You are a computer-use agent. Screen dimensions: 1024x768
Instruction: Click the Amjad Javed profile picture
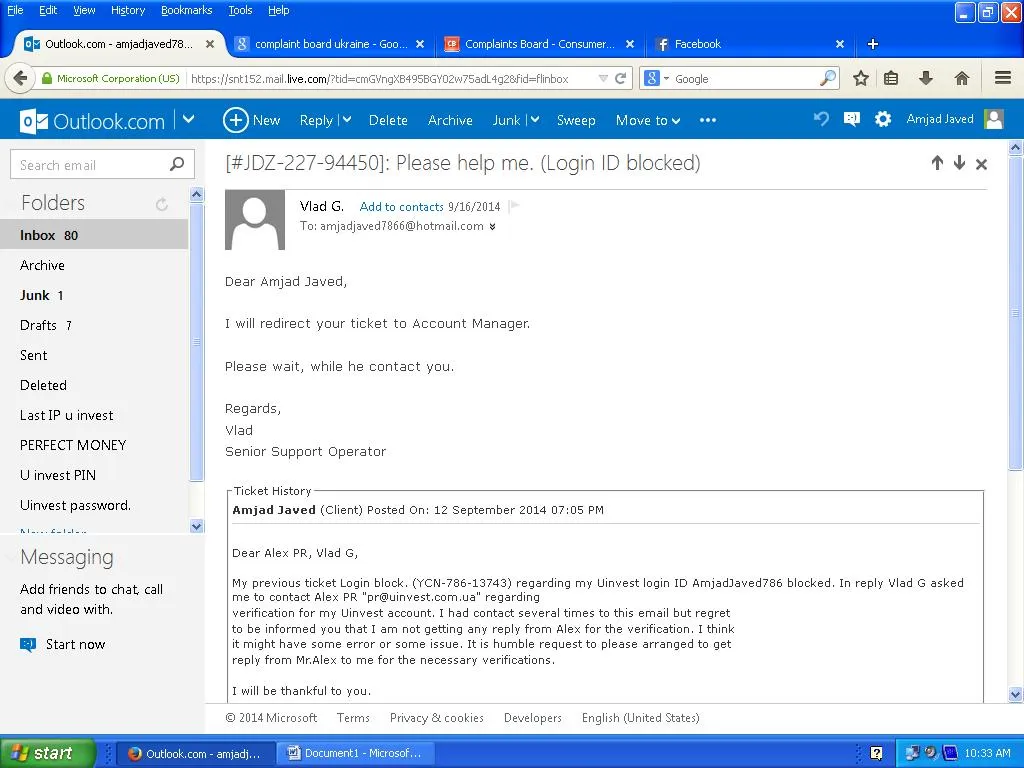coord(994,119)
